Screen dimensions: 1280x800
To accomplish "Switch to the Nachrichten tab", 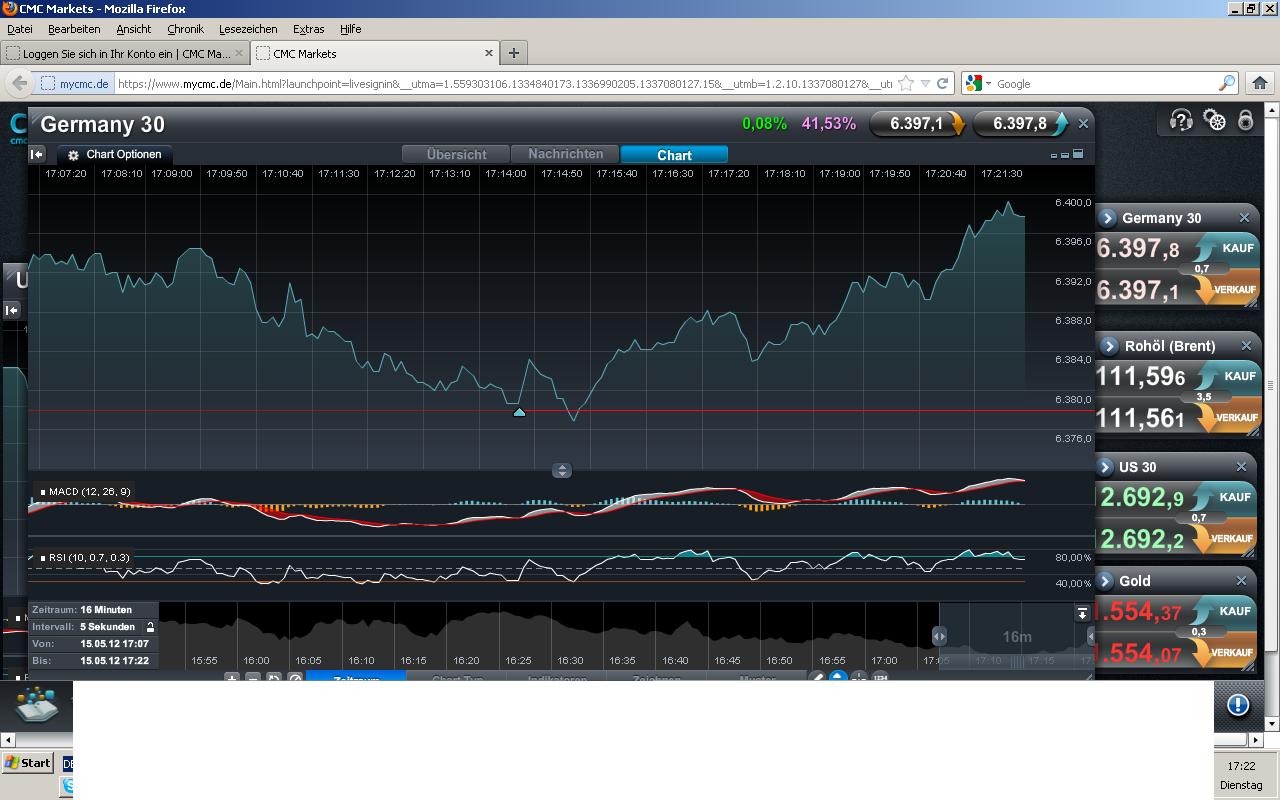I will (565, 154).
